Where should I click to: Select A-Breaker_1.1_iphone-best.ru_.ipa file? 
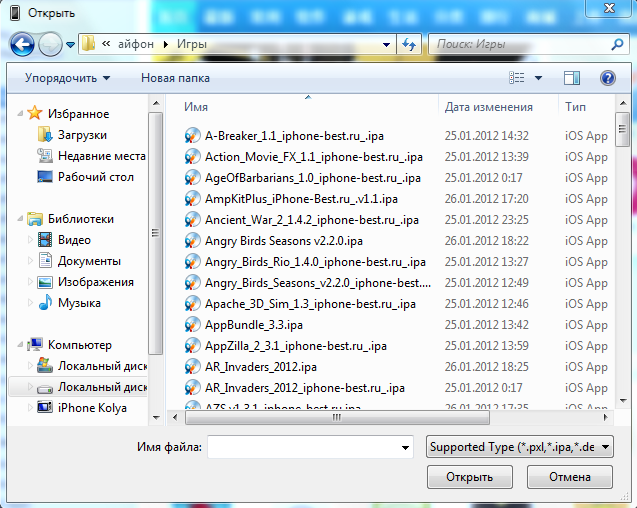tap(294, 136)
